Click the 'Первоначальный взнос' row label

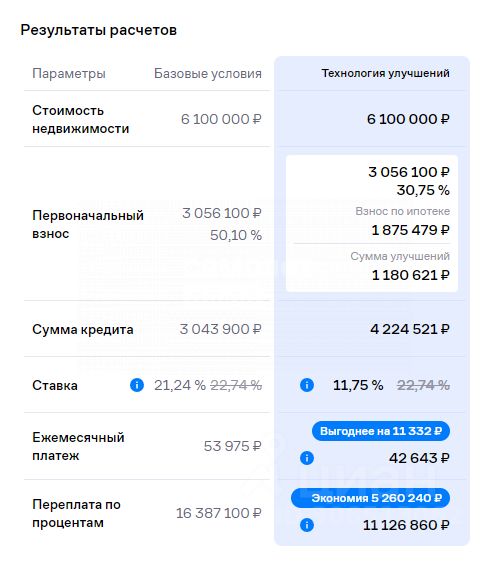(88, 224)
